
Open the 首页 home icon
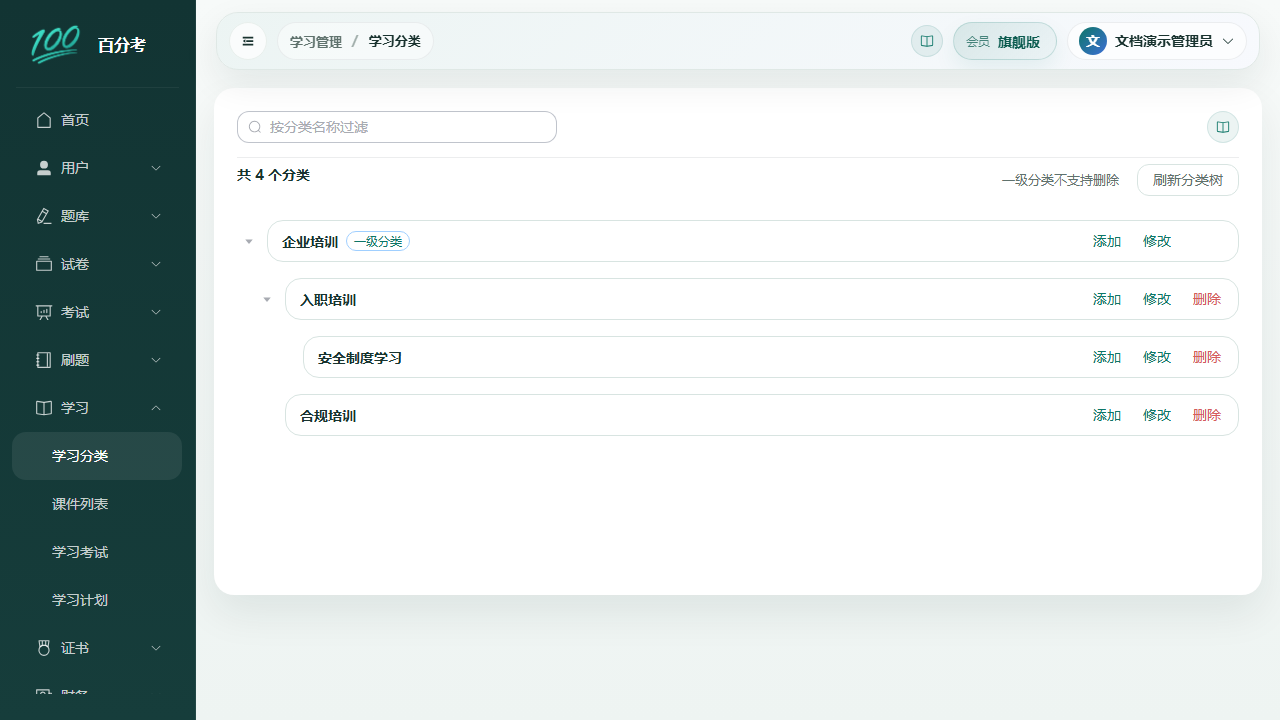(43, 120)
